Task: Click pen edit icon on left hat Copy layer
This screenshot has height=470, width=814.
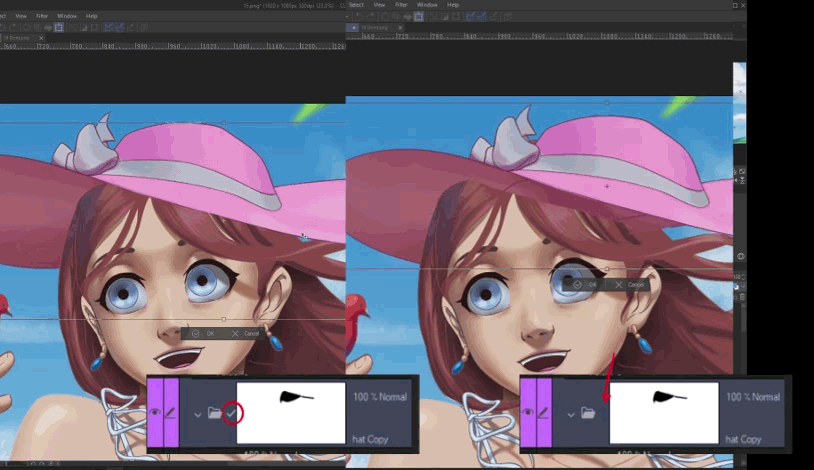Action: pos(171,412)
